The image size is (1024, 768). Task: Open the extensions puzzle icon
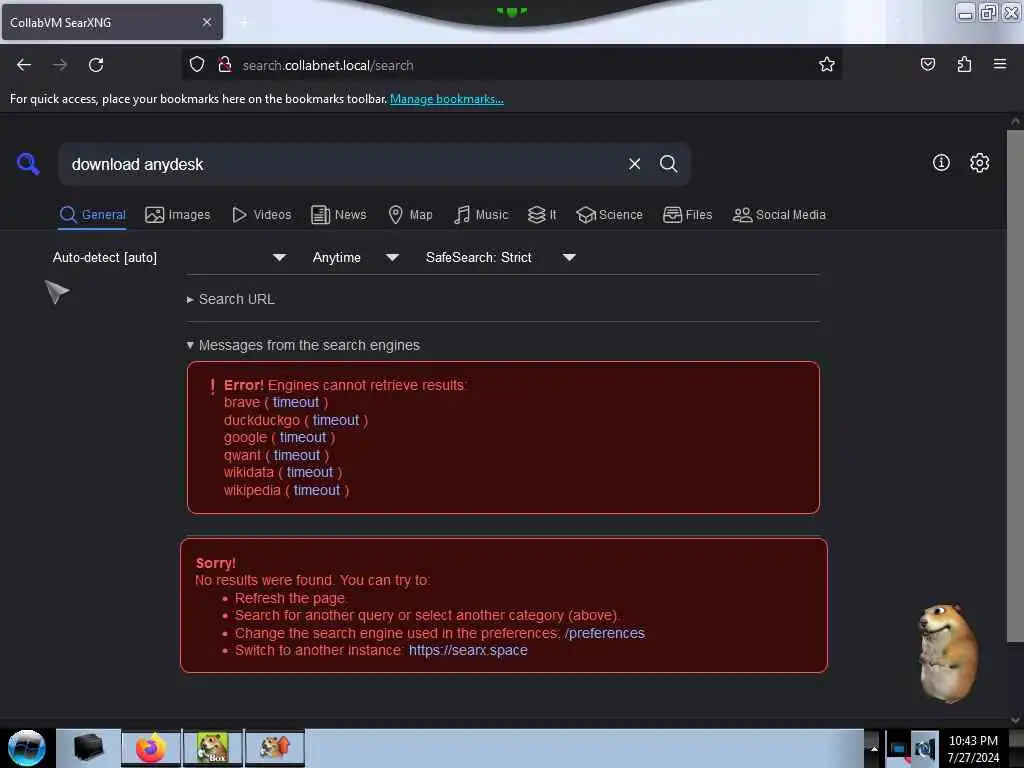tap(964, 64)
